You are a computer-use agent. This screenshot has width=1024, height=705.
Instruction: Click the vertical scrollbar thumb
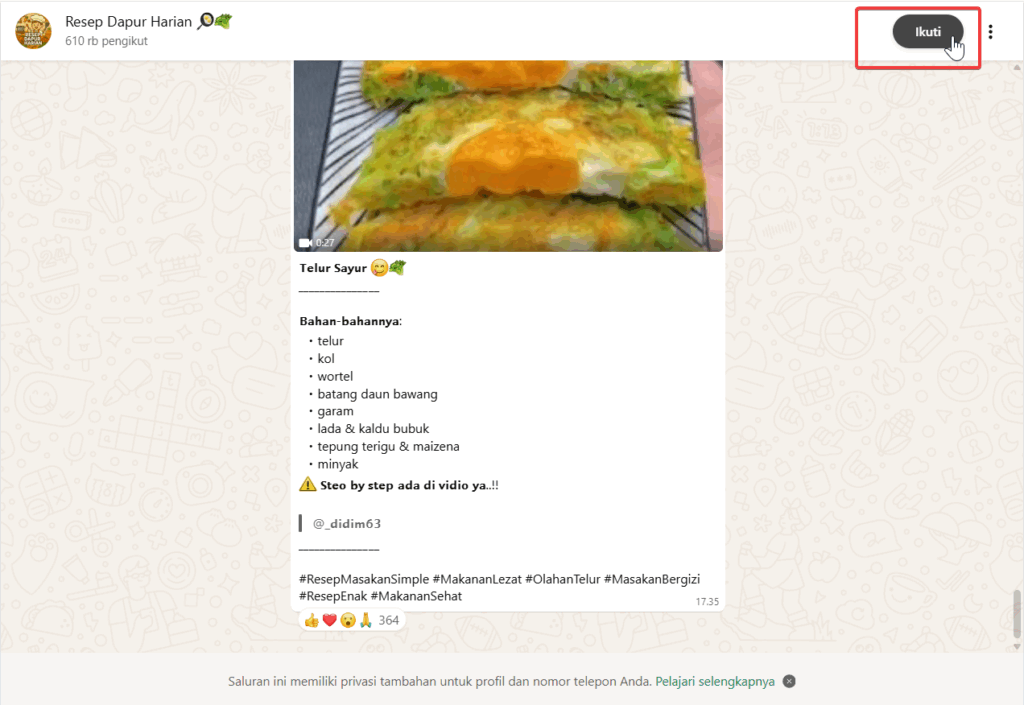1017,612
